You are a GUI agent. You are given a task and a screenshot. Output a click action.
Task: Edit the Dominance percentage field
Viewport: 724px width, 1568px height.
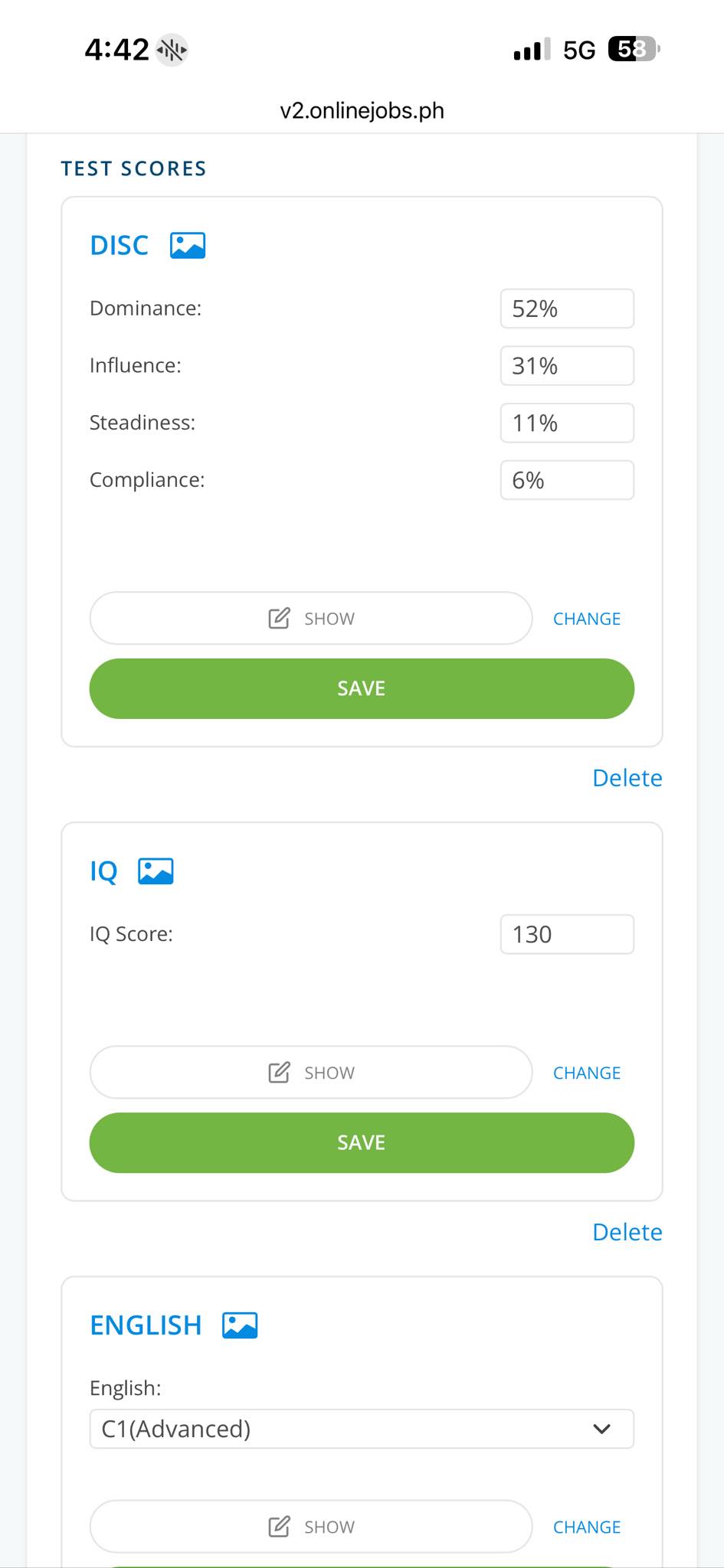[567, 309]
